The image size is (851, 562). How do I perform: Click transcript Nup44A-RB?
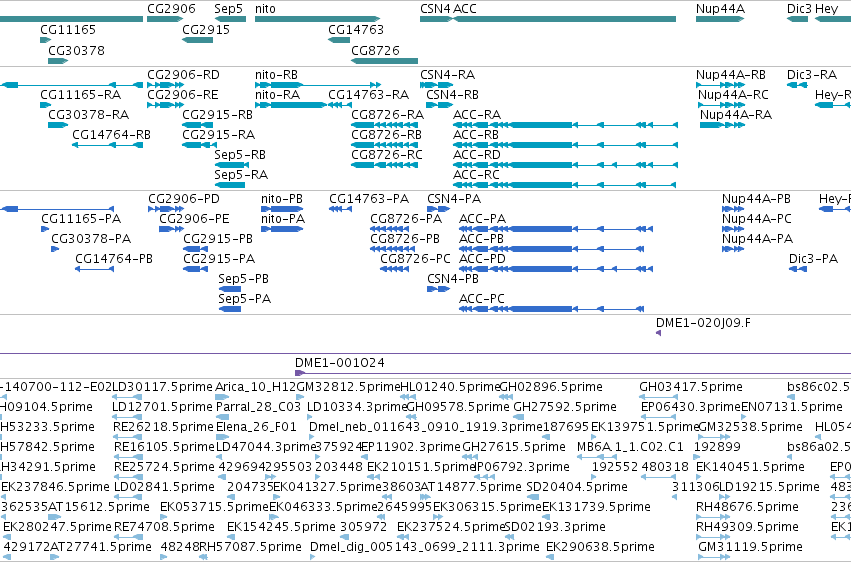point(731,74)
